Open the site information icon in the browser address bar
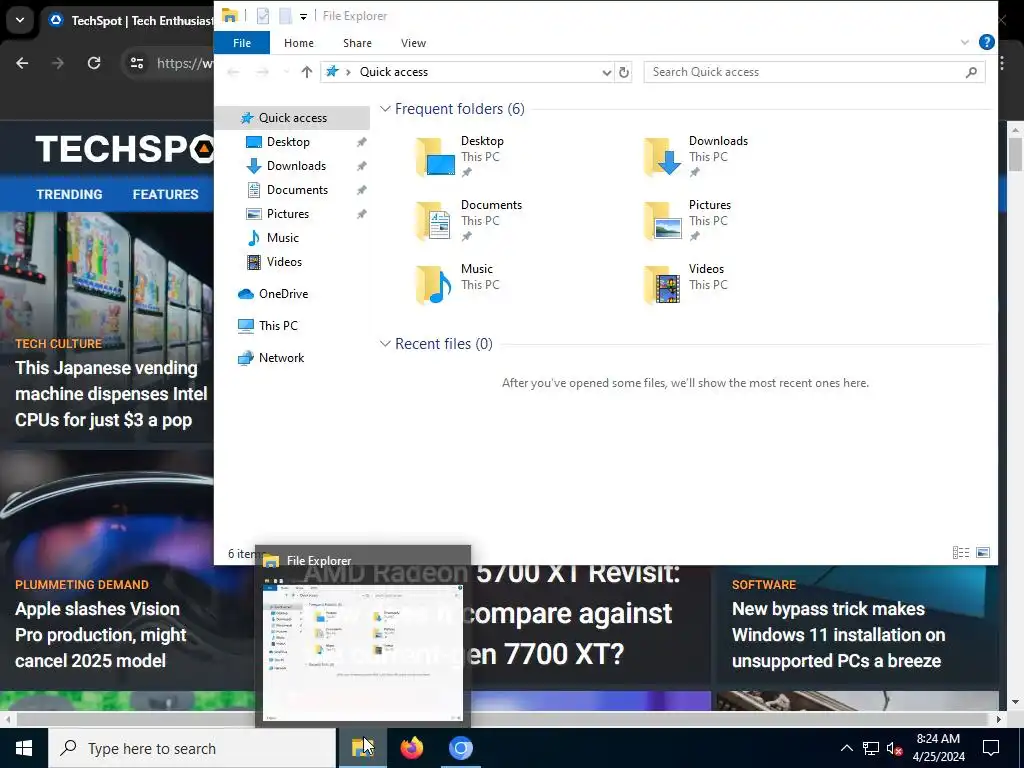This screenshot has height=768, width=1024. click(136, 63)
